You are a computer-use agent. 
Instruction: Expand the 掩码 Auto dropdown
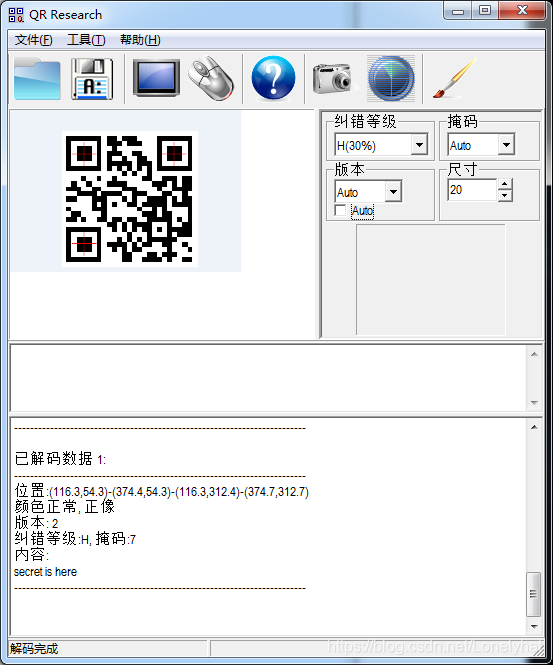pos(506,145)
